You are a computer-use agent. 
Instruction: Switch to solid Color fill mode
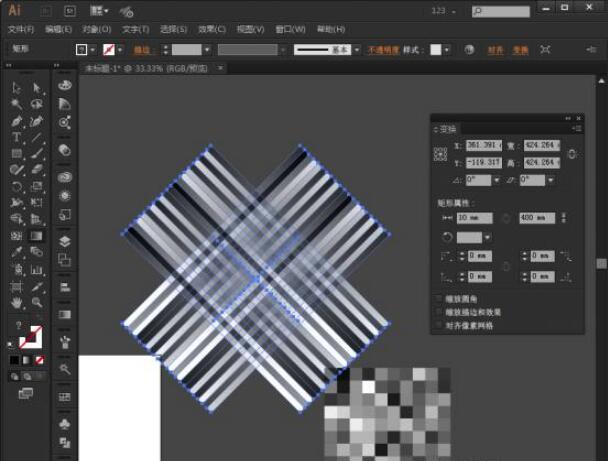pos(14,360)
